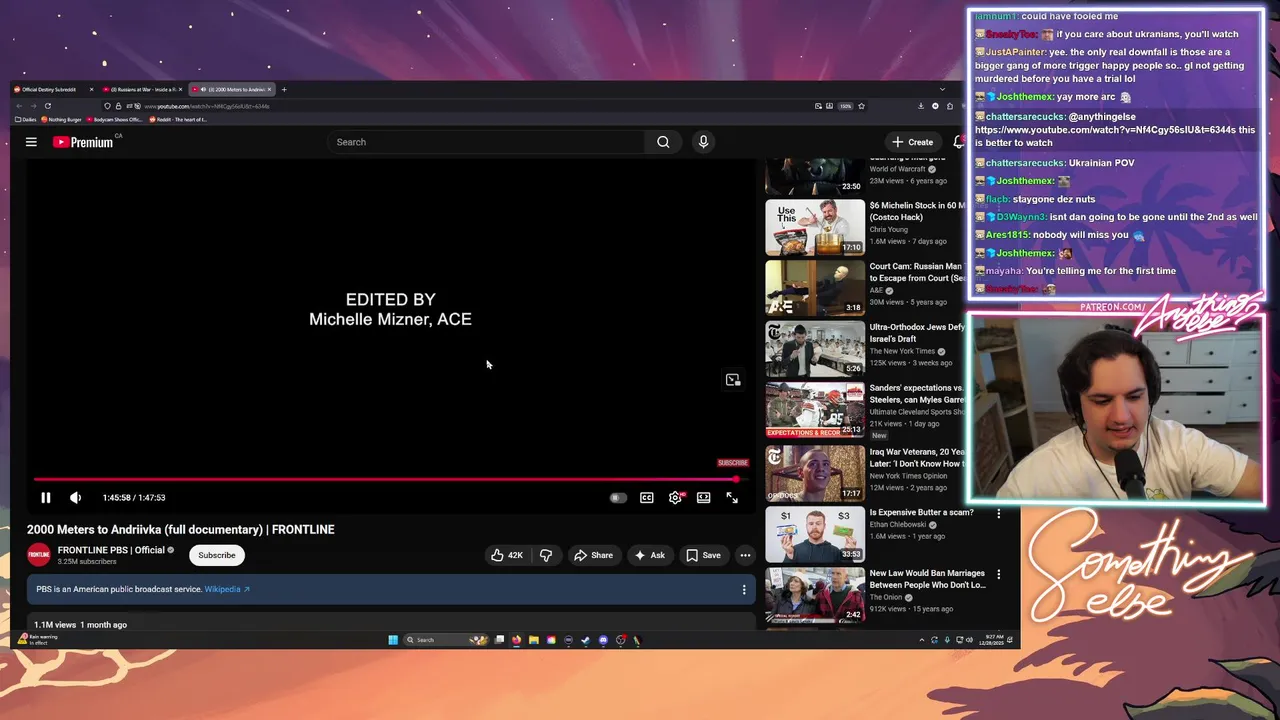Open the Sanders' expectations vs. Steelers video
Screen dimensions: 1280x720
(815, 410)
